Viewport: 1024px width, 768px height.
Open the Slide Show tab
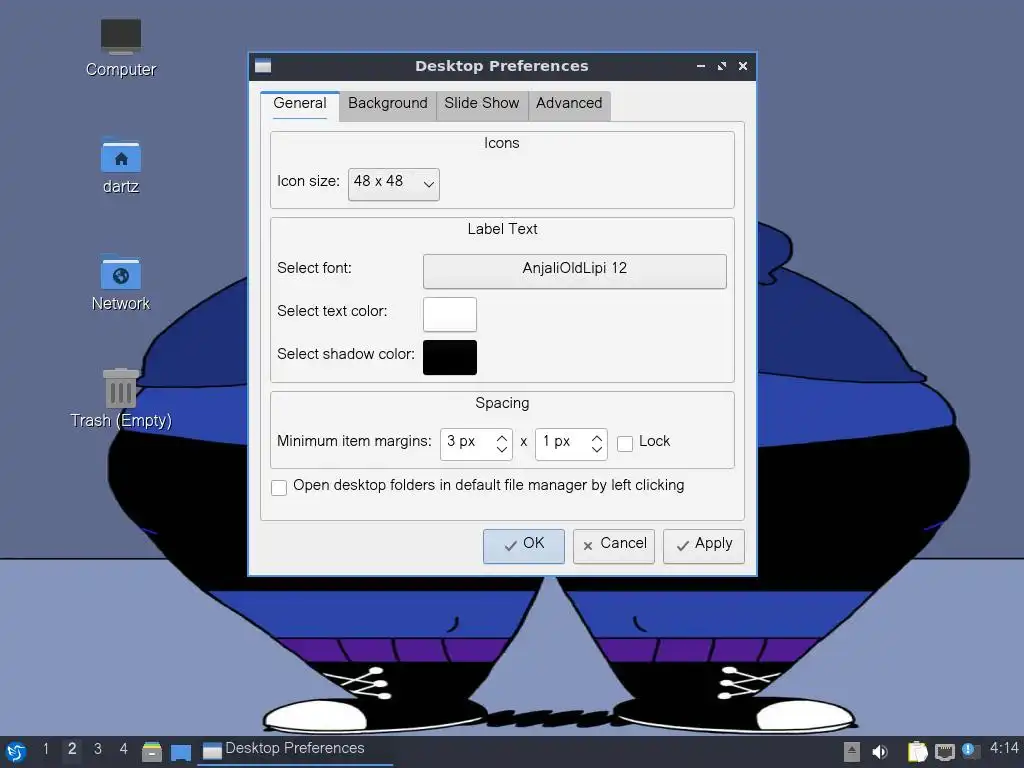tap(482, 104)
